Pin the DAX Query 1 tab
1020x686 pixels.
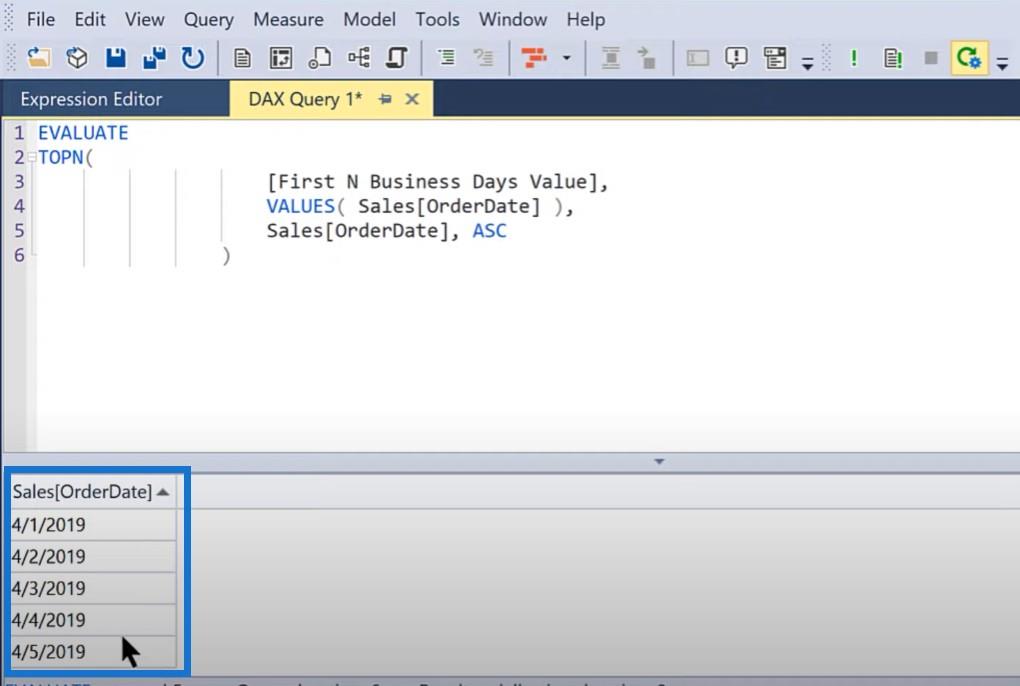(x=385, y=99)
